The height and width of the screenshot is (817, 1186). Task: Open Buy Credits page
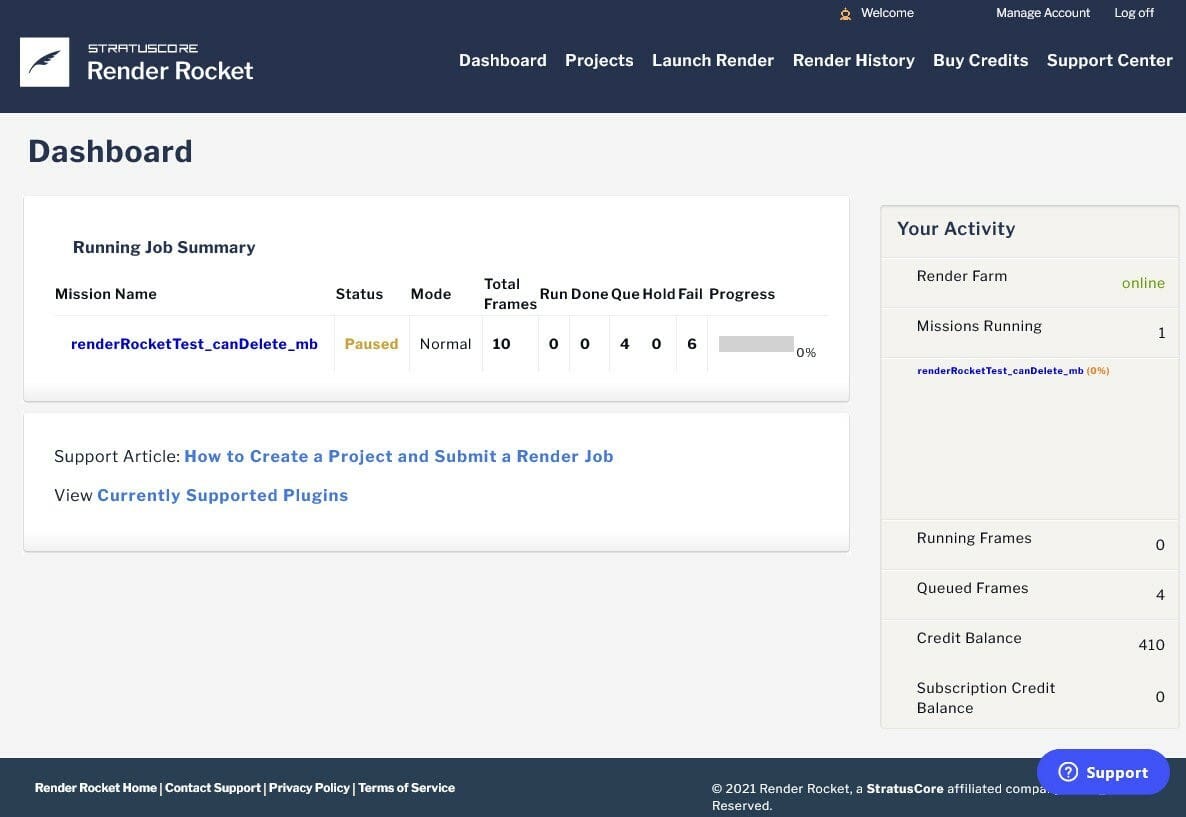pos(980,61)
